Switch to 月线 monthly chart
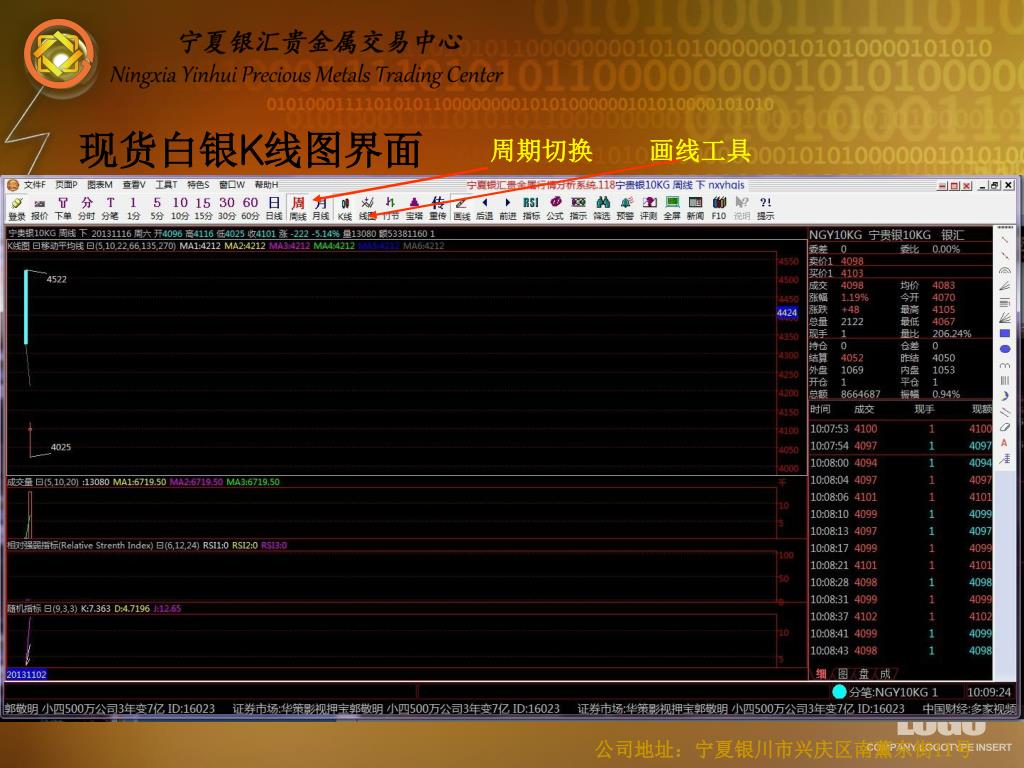The image size is (1024, 768). (321, 208)
